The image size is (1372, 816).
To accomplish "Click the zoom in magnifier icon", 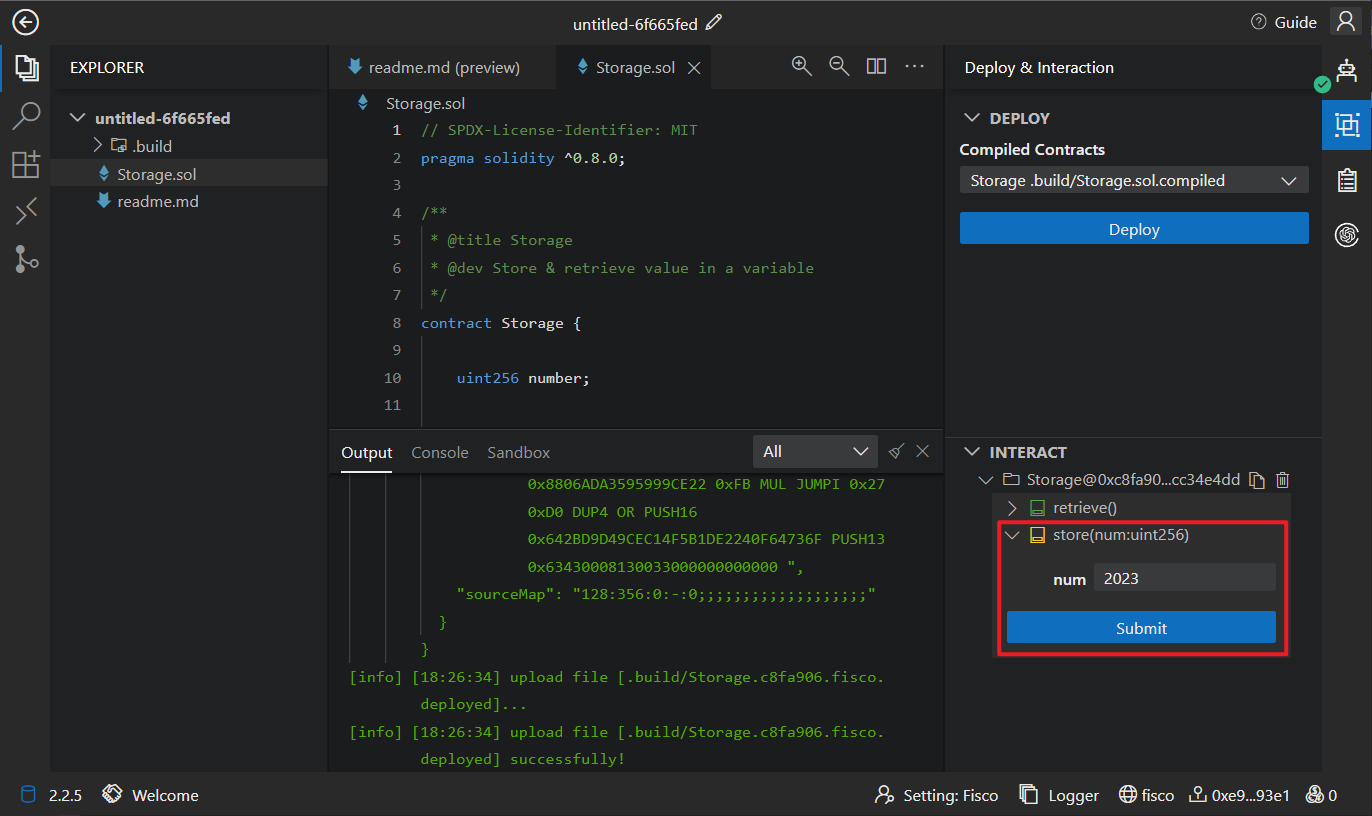I will tap(801, 66).
